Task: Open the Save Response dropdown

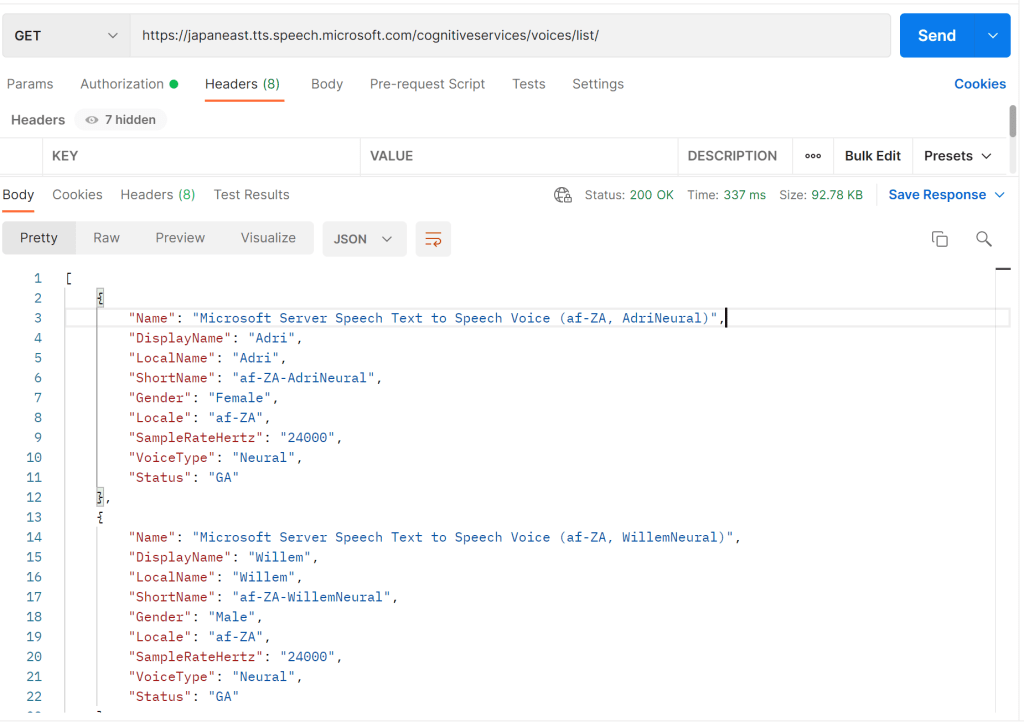Action: pos(946,195)
